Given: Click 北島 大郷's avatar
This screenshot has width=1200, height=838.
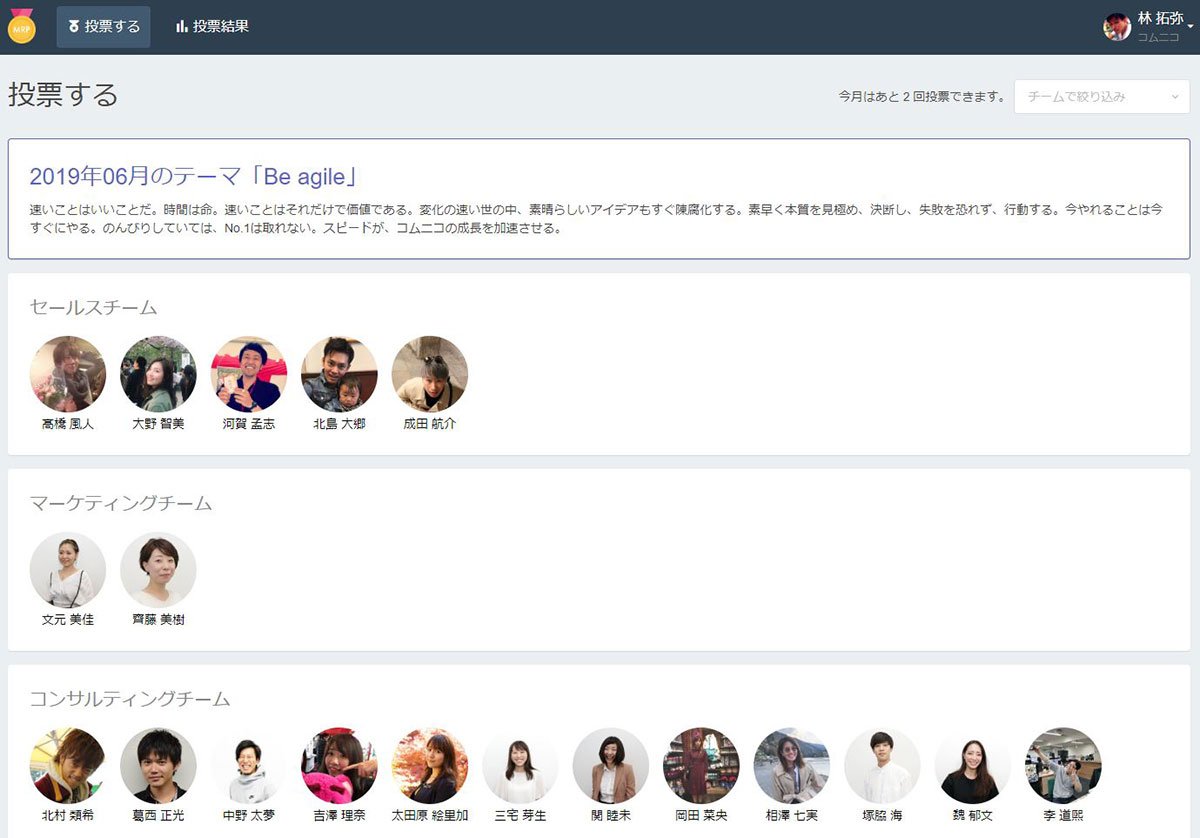Looking at the screenshot, I should point(339,374).
